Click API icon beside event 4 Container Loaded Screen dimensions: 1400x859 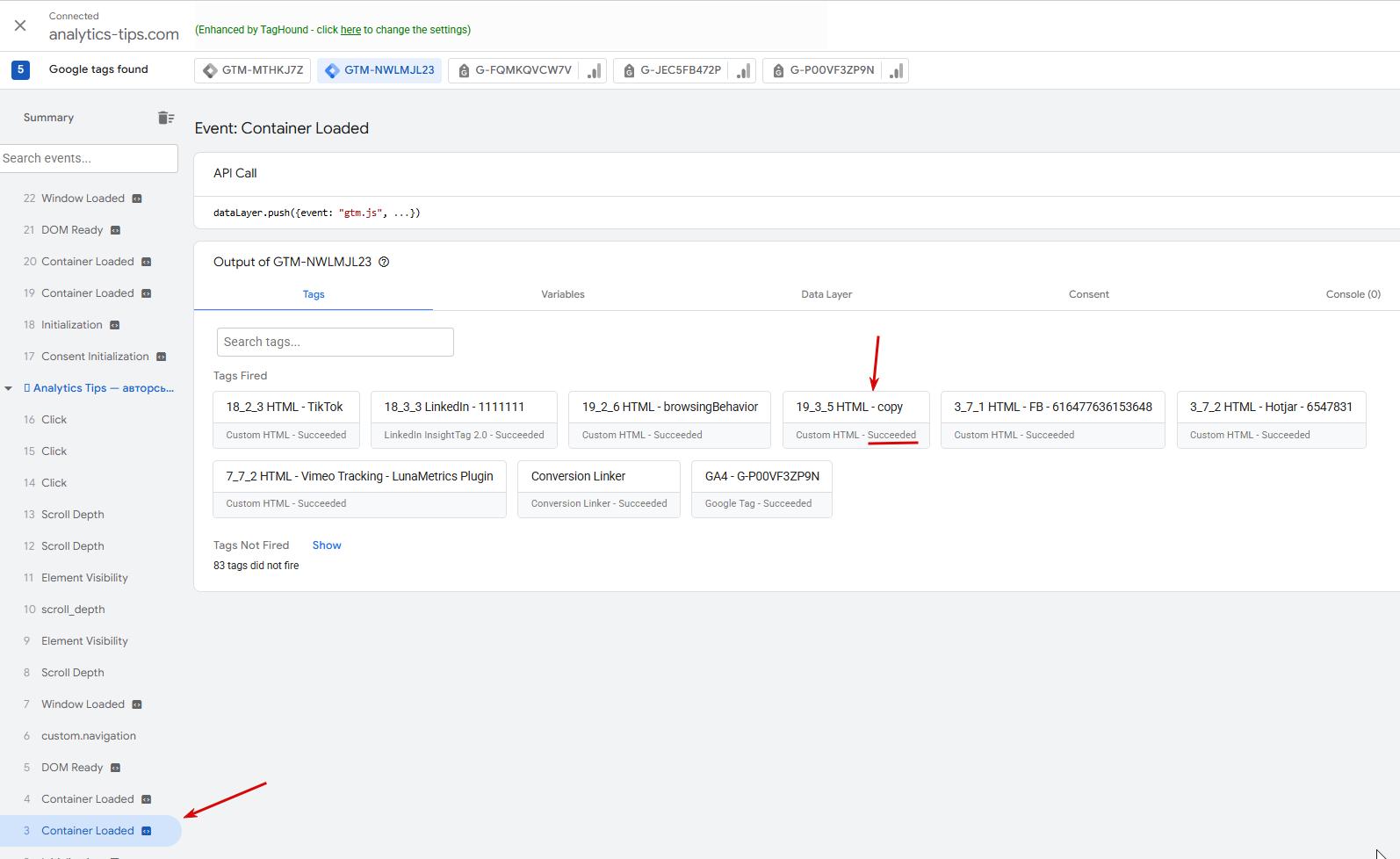tap(147, 799)
